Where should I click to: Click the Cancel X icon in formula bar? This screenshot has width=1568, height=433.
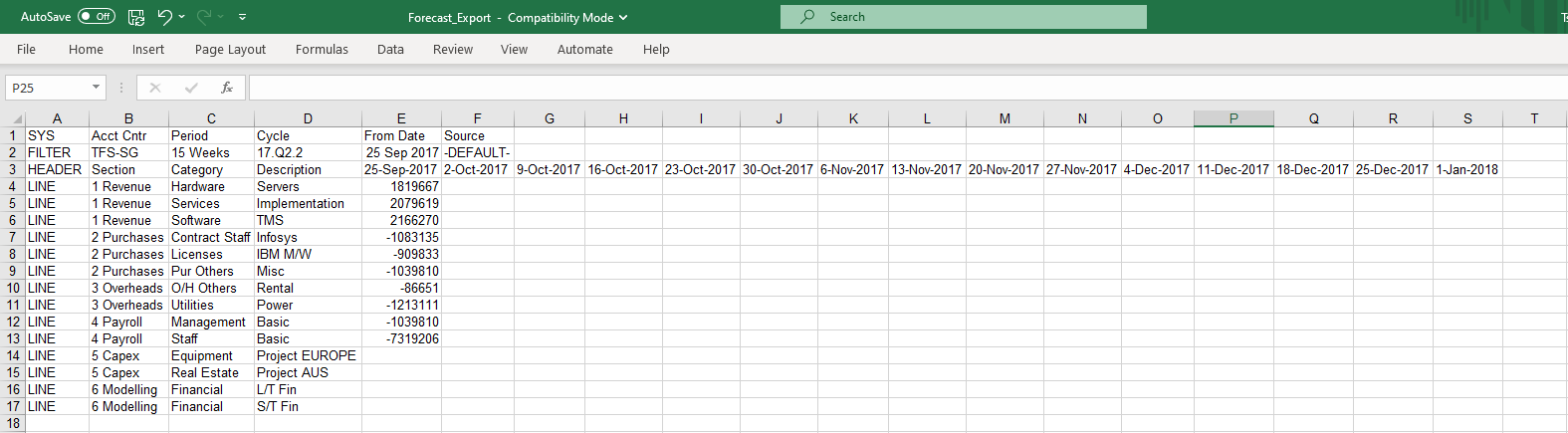click(x=155, y=88)
